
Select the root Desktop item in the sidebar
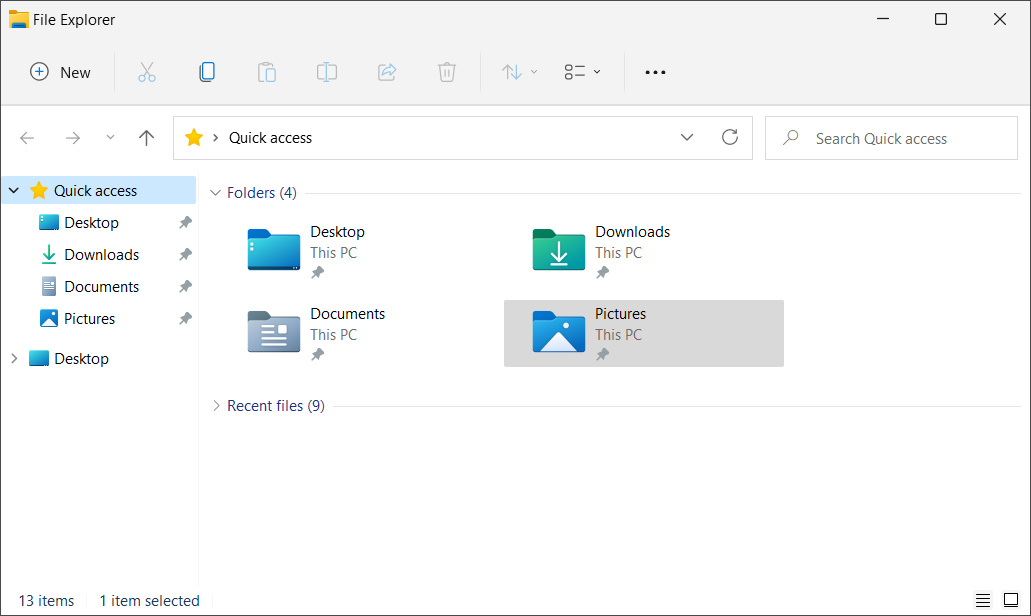82,358
